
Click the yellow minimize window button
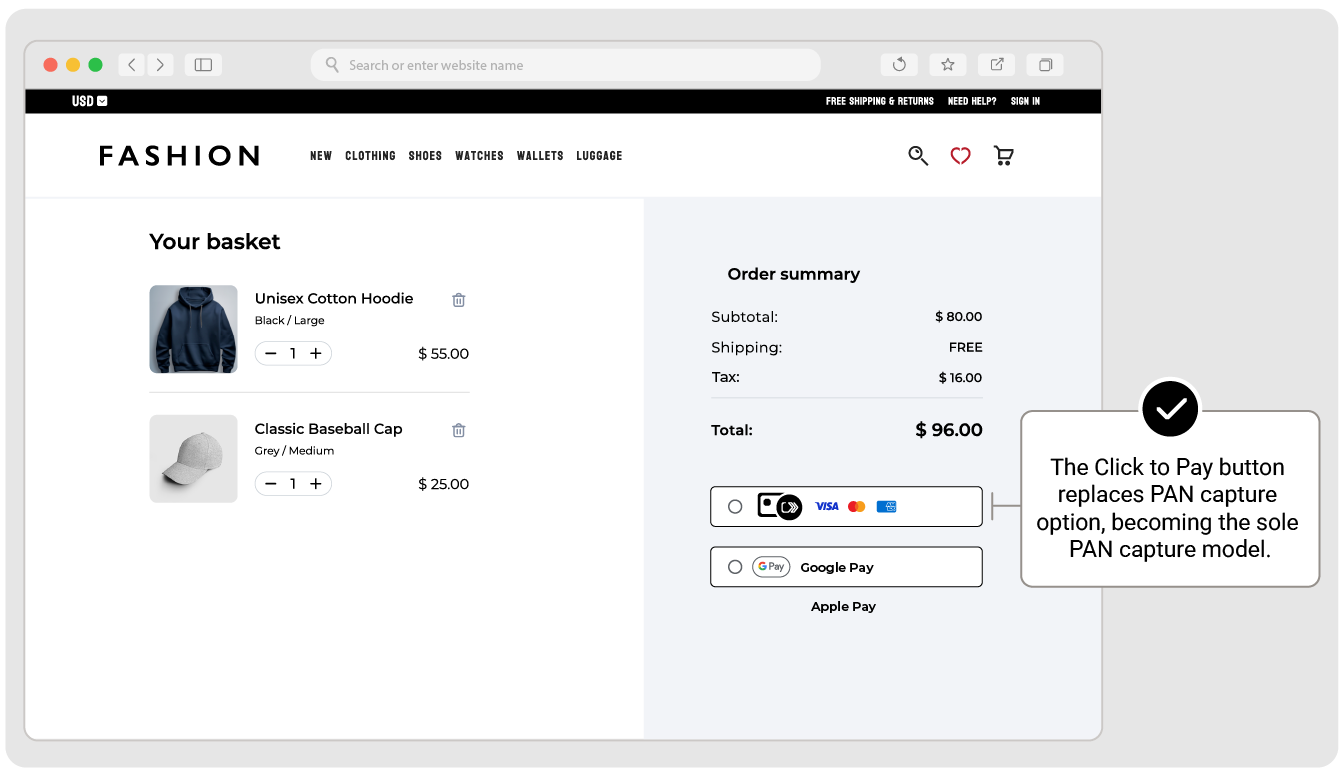point(73,65)
